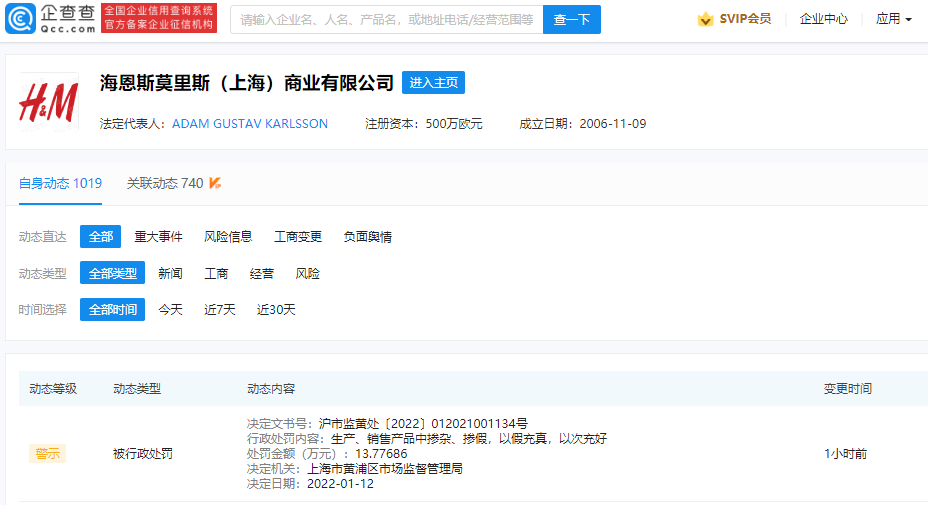Select 全部 in the 动态直达 filter
The width and height of the screenshot is (928, 505).
[x=101, y=237]
